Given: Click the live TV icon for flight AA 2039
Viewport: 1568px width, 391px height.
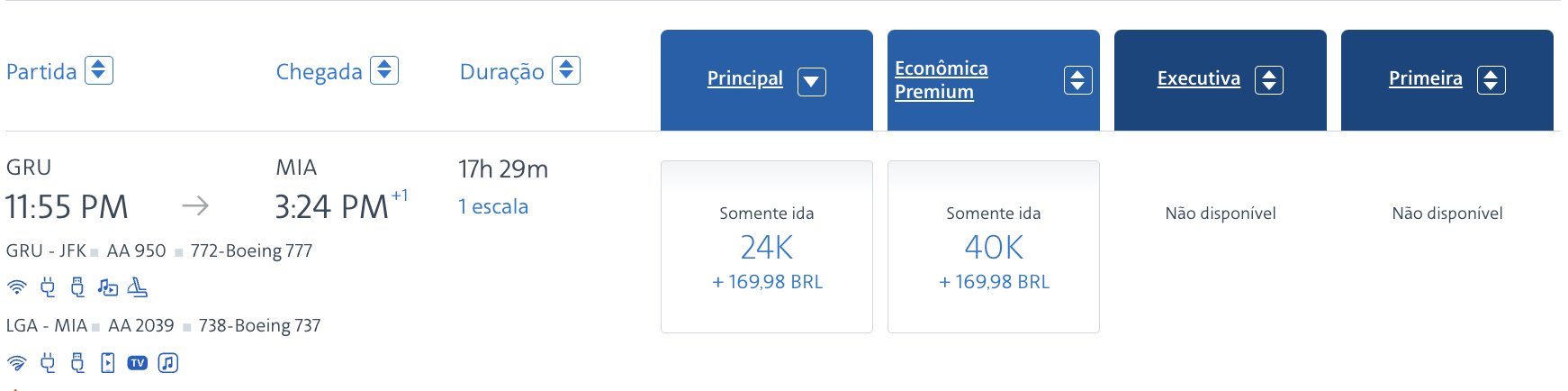Looking at the screenshot, I should coord(137,363).
